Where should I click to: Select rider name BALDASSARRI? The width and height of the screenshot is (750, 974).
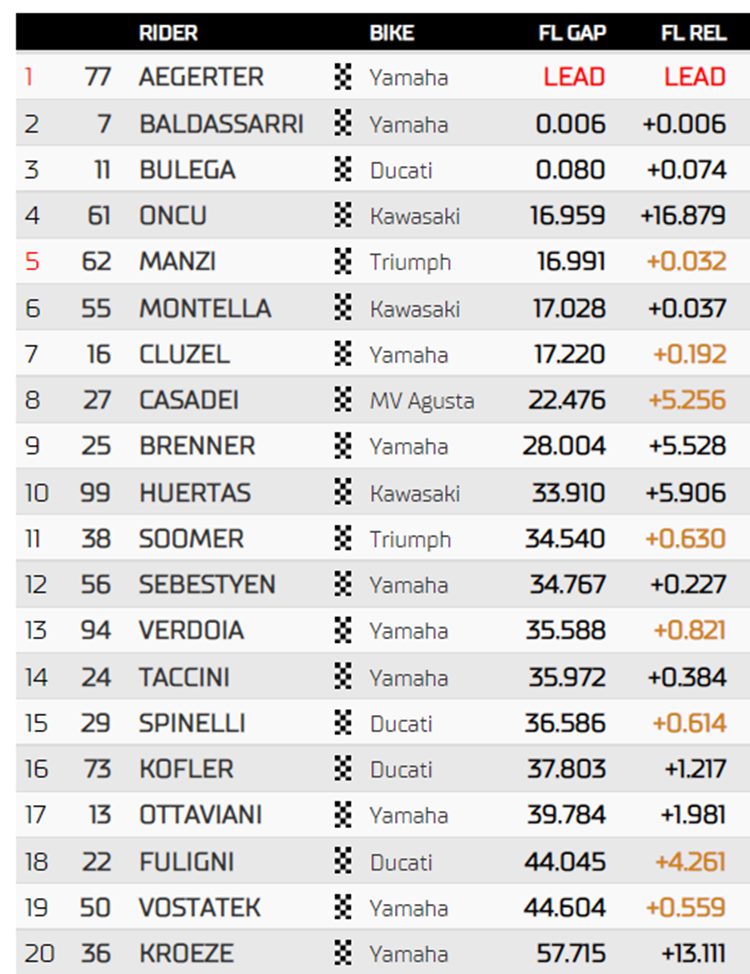point(221,124)
